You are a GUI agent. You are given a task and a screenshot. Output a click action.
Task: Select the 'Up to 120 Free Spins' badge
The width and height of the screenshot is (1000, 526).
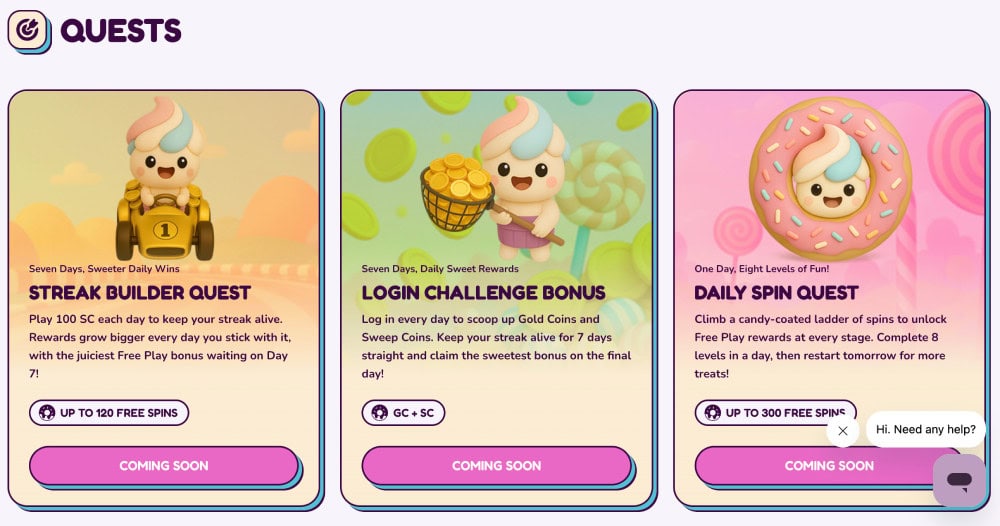pyautogui.click(x=109, y=412)
